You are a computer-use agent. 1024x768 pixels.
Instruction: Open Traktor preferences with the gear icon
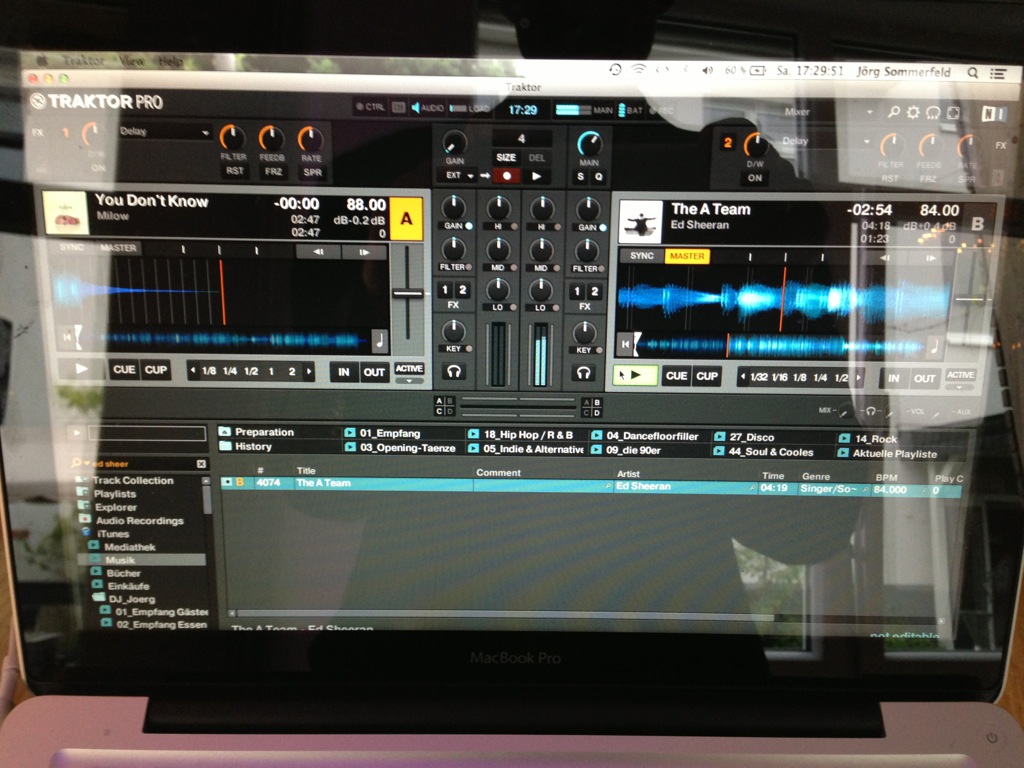click(x=913, y=112)
